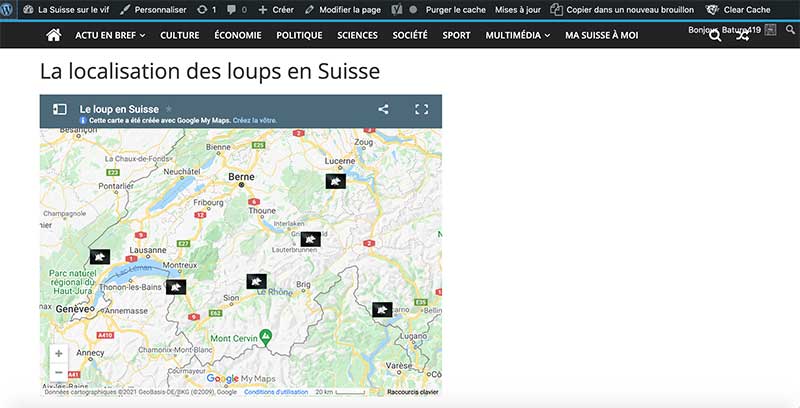Zoom out with the map minus button
The width and height of the screenshot is (800, 408).
click(x=59, y=373)
